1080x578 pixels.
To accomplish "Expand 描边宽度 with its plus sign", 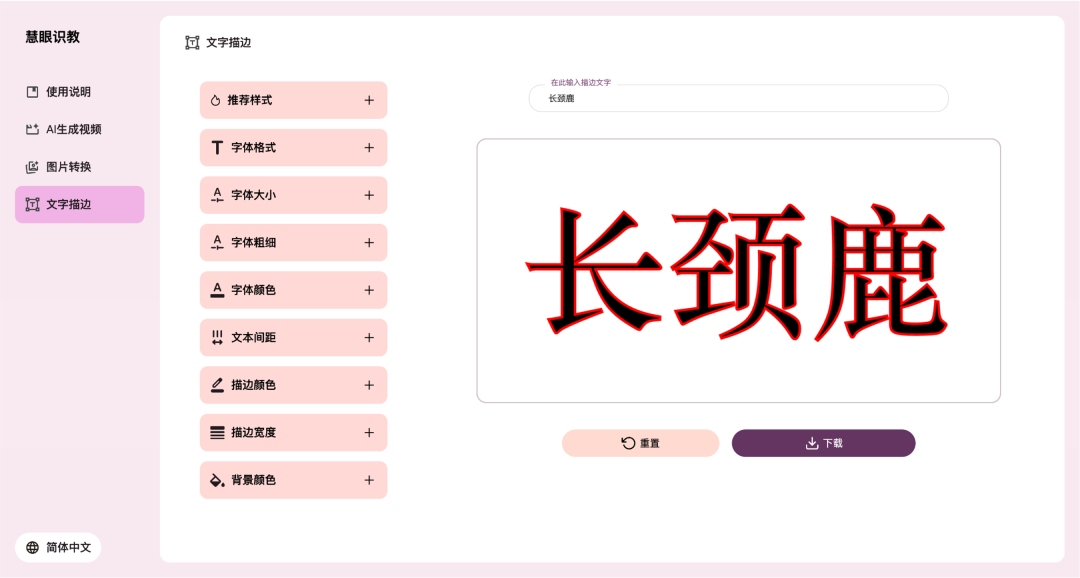I will pyautogui.click(x=369, y=433).
